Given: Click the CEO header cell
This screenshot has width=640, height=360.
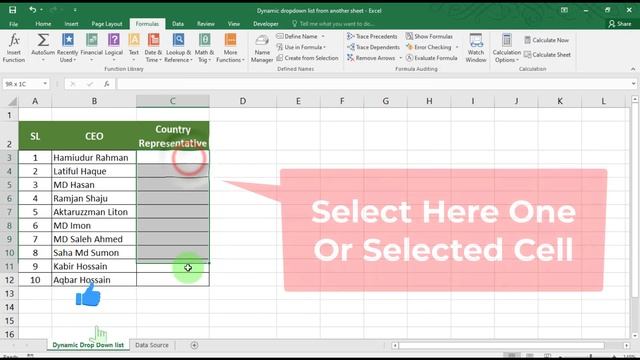Looking at the screenshot, I should [94, 136].
